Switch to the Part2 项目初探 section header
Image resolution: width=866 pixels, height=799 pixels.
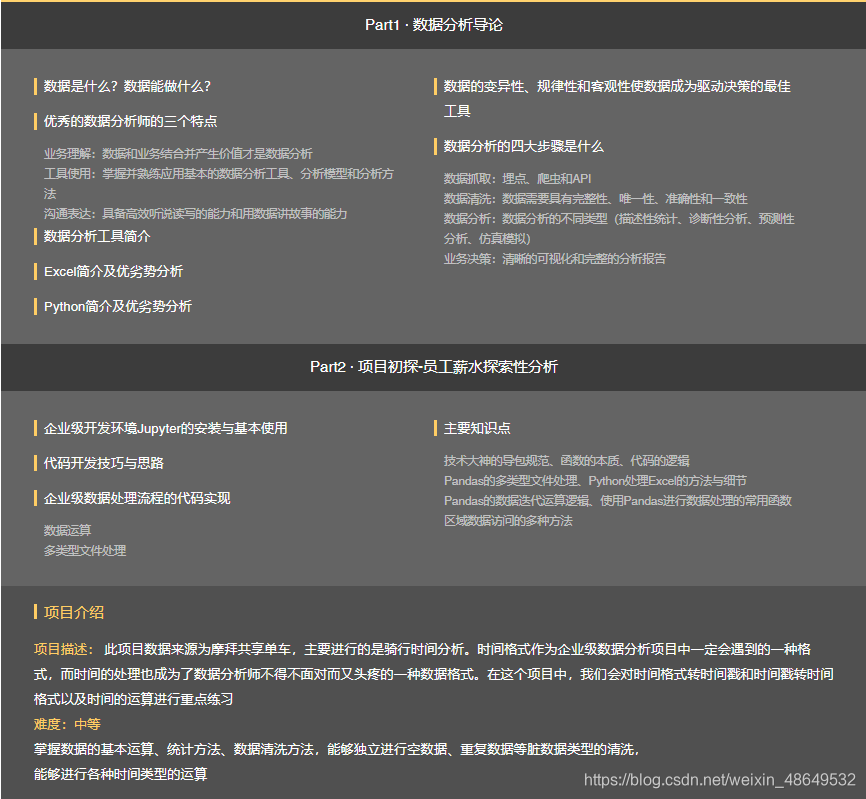tap(433, 367)
